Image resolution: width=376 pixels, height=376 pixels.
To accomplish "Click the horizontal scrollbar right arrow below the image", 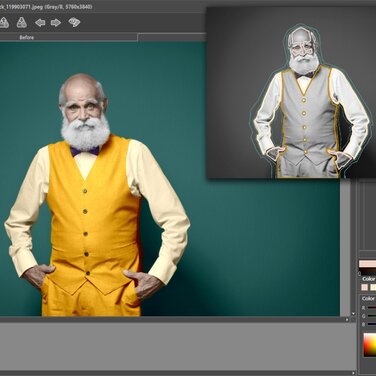I will pos(347,319).
